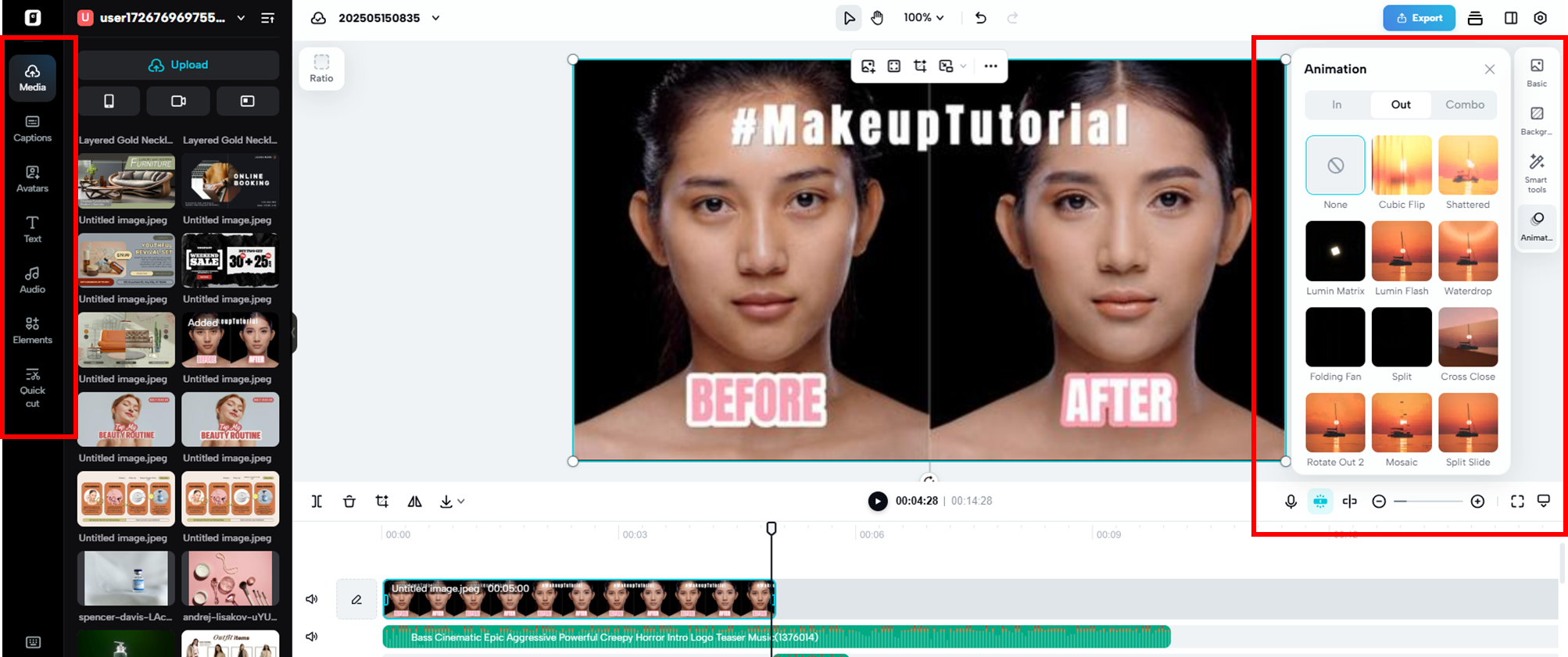The height and width of the screenshot is (657, 1568).
Task: Open the workspace list menu icon
Action: pyautogui.click(x=267, y=17)
